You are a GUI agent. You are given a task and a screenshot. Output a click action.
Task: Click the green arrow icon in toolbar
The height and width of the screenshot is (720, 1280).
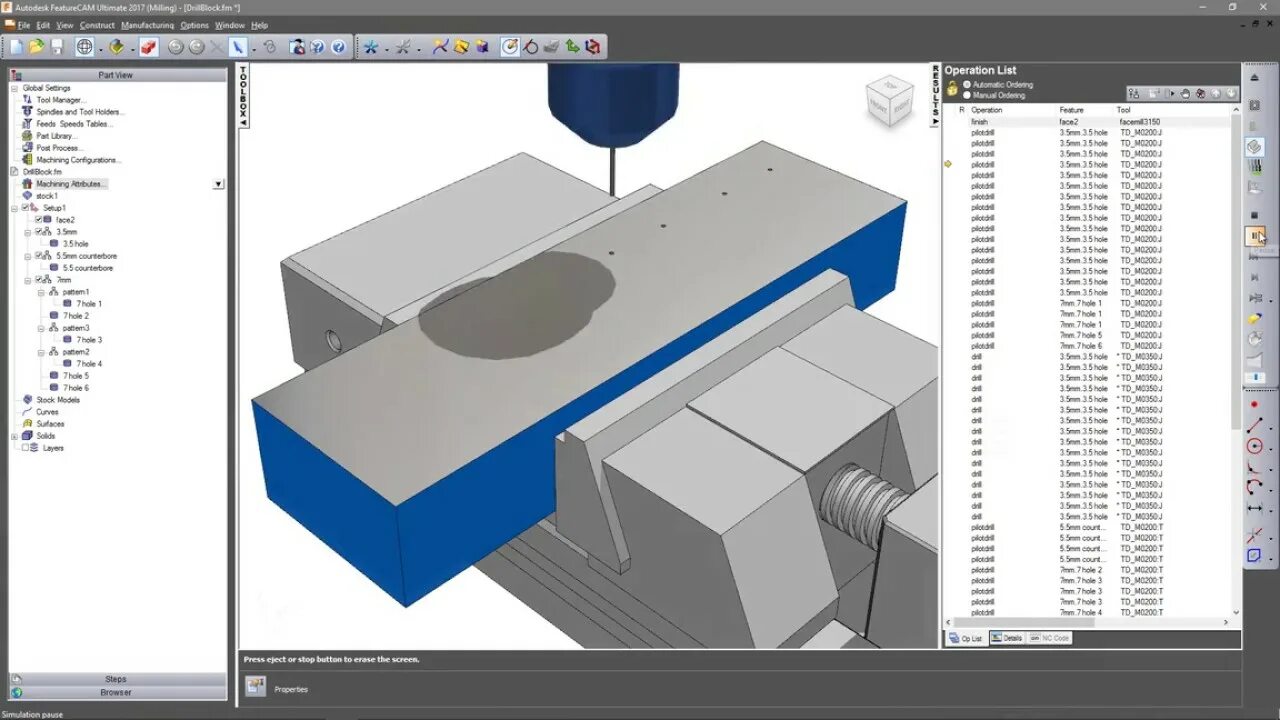(572, 46)
